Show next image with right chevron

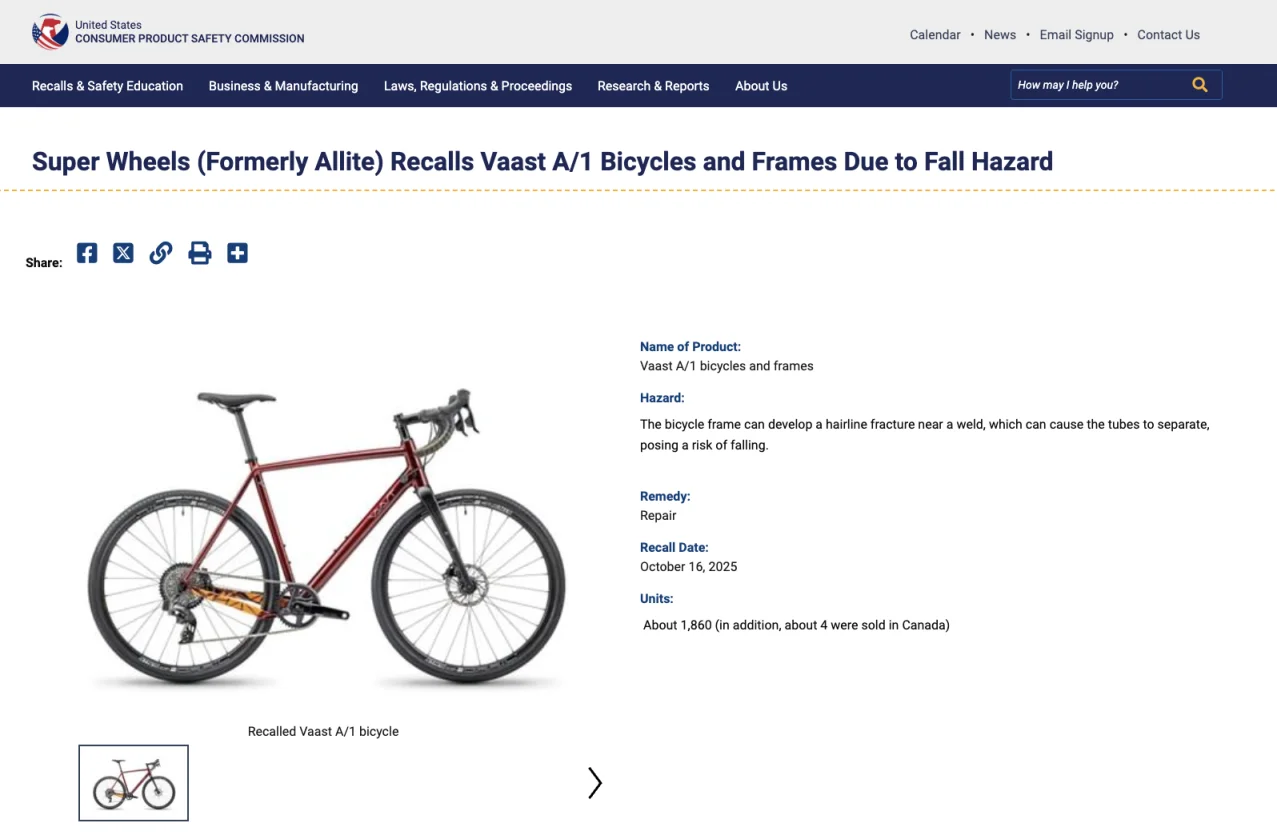594,783
